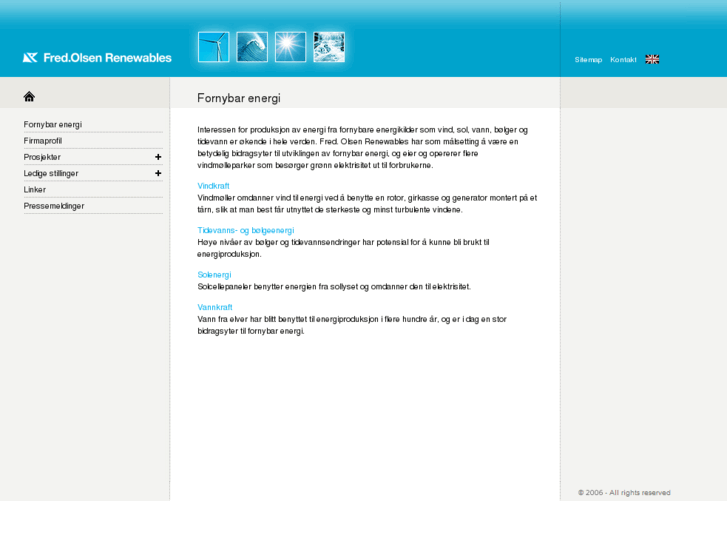Click the home icon in sidebar

[29, 96]
